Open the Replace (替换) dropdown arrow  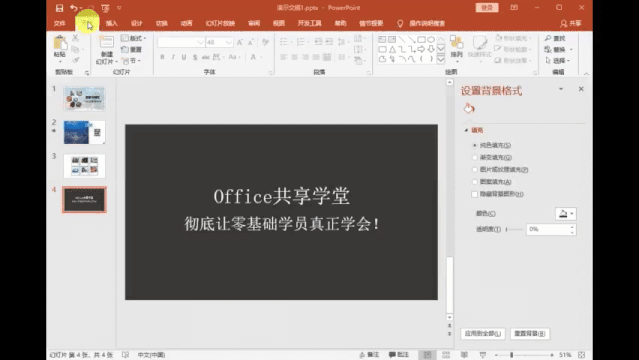pos(571,49)
